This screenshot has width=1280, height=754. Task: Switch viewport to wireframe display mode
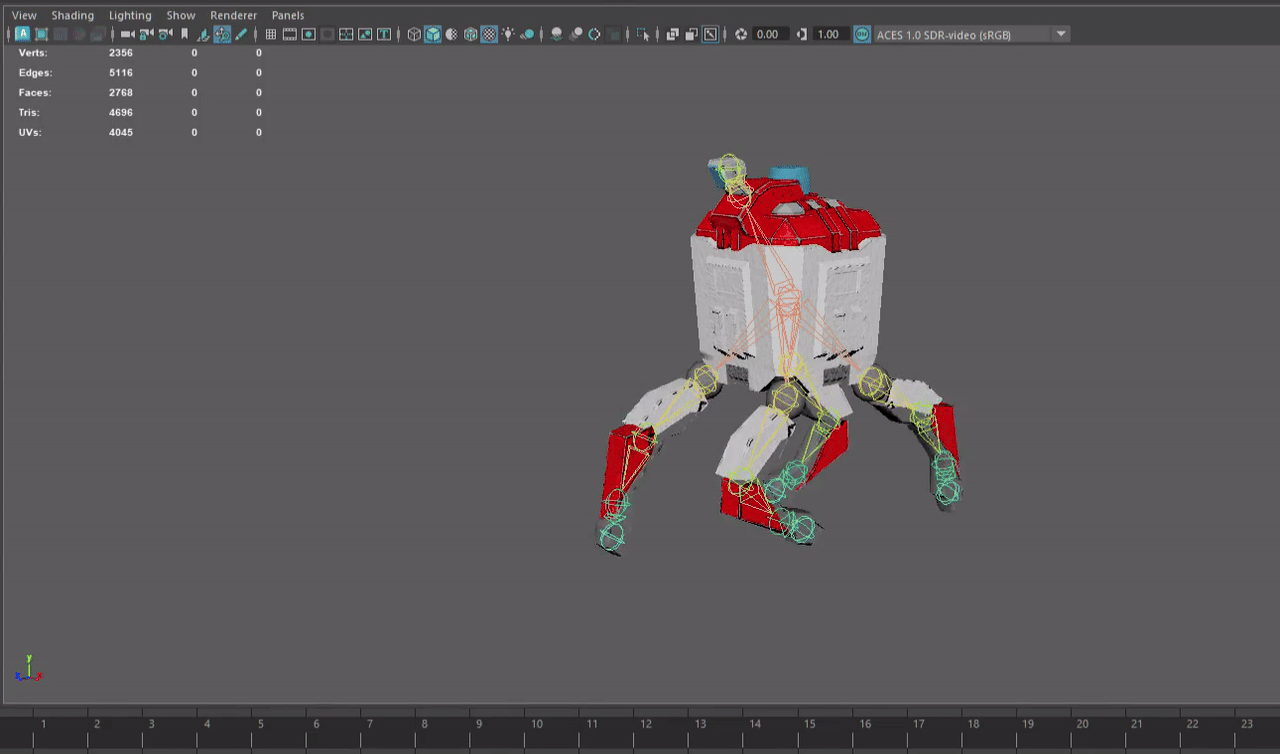point(411,34)
